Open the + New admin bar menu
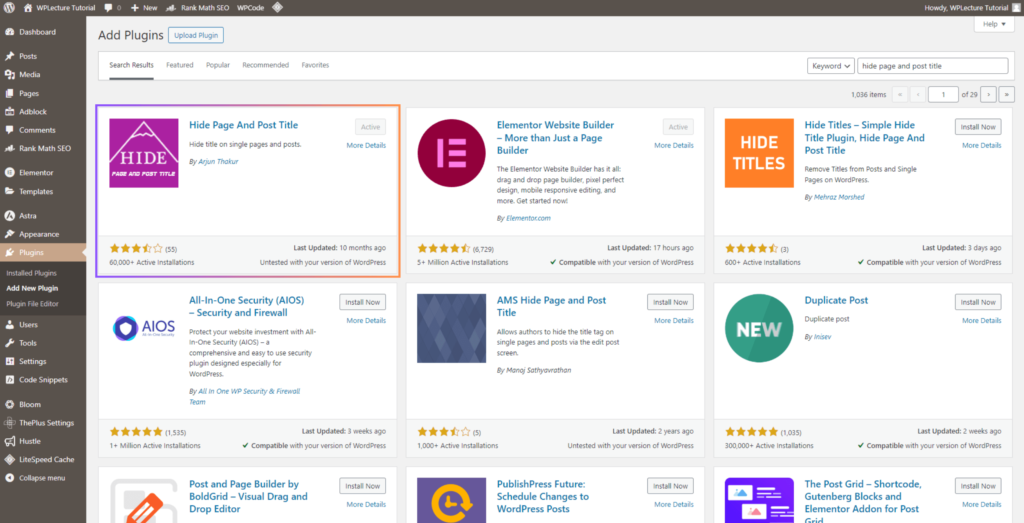 144,8
